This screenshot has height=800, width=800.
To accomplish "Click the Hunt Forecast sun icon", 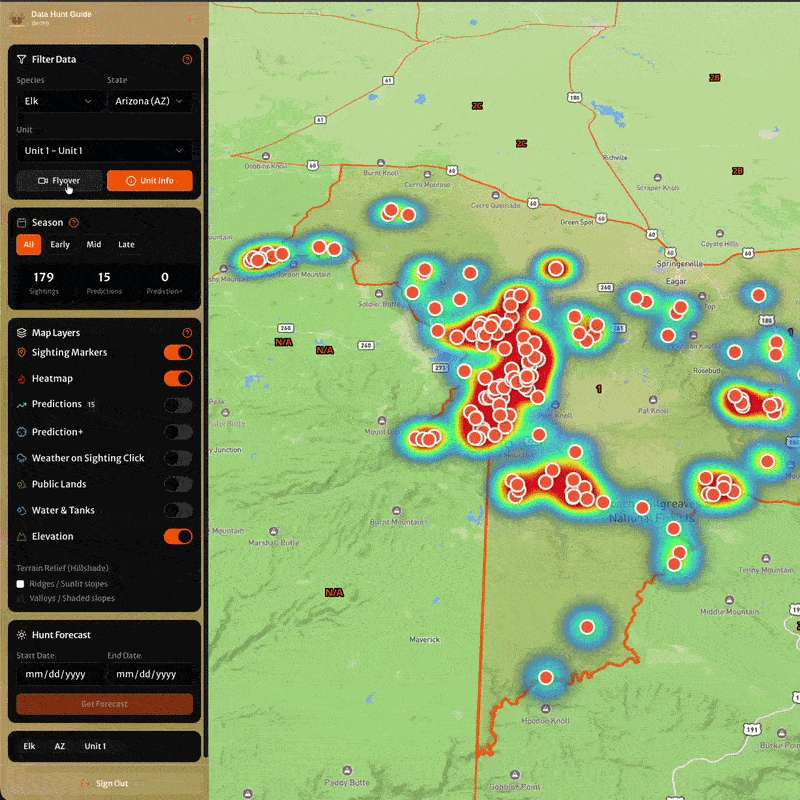I will click(x=22, y=635).
